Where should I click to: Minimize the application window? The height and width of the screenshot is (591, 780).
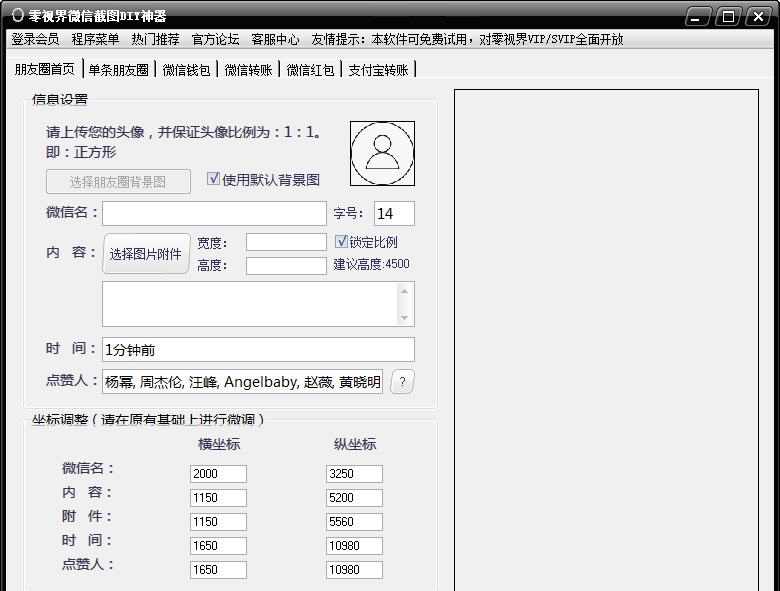[697, 17]
